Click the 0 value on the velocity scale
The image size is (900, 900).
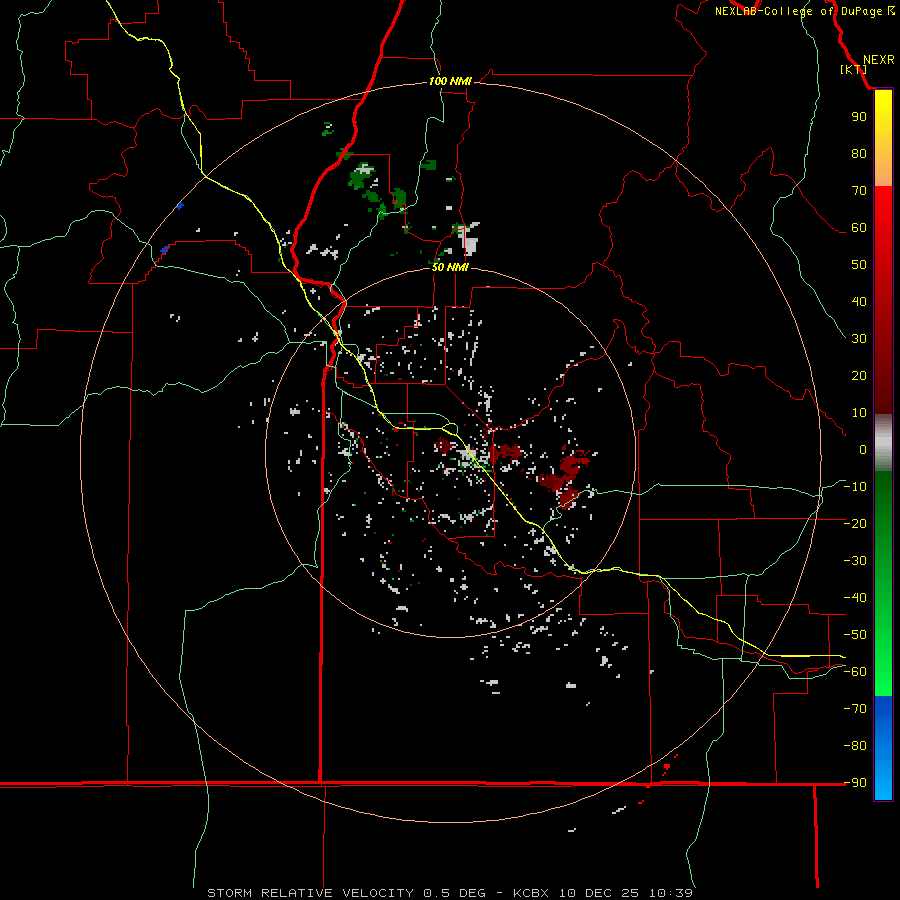(x=863, y=450)
